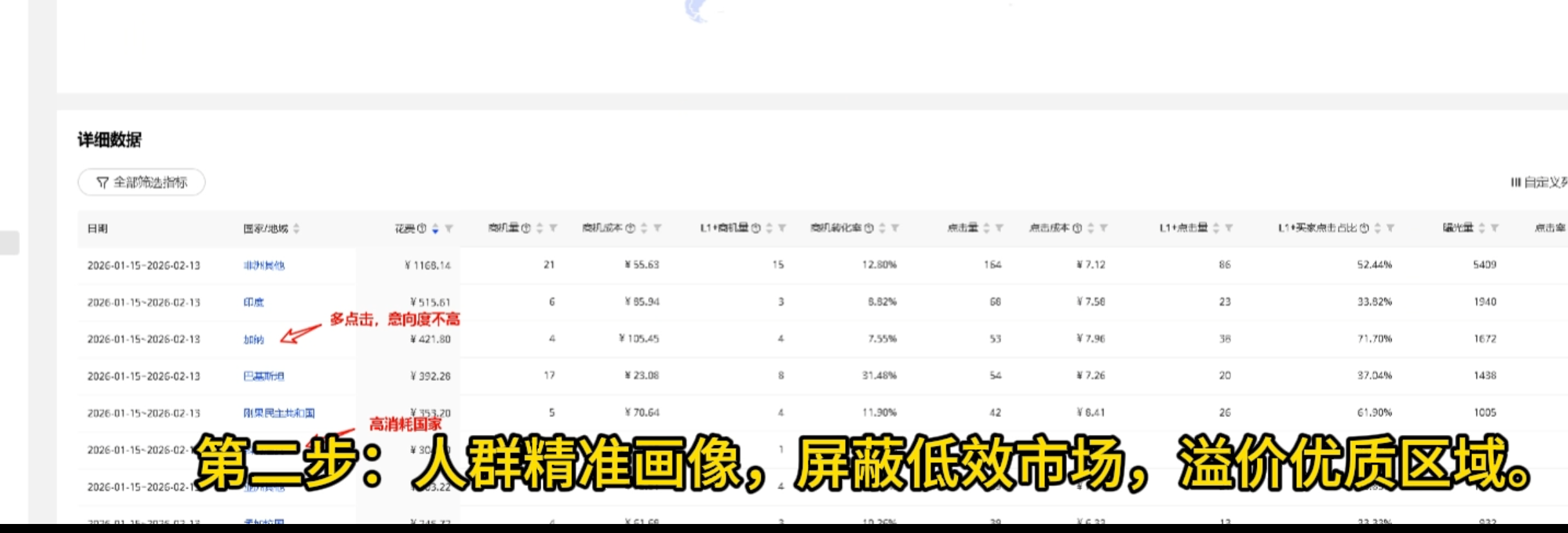
Task: Open the 点击量 filter funnel
Action: point(999,228)
